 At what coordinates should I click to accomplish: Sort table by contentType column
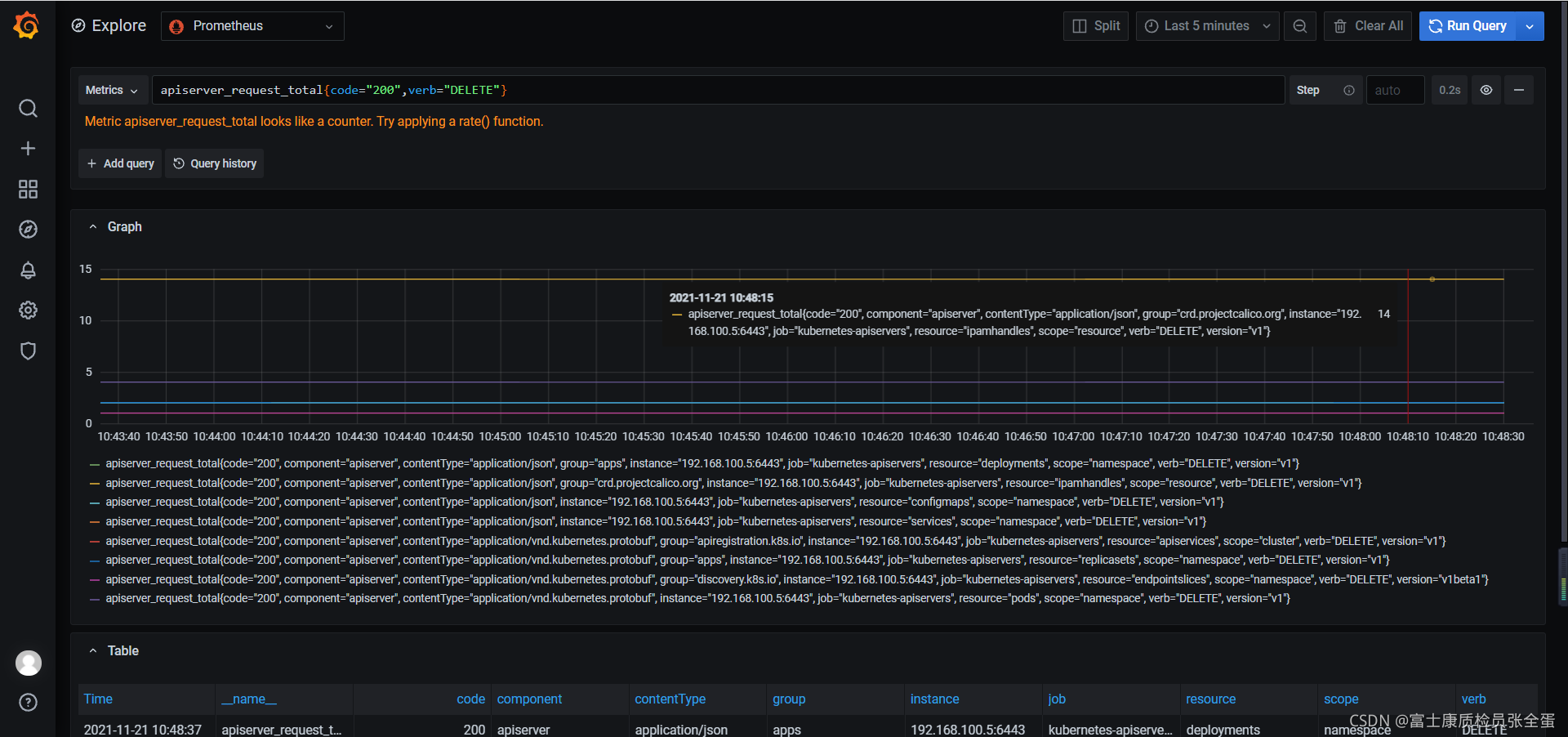point(670,699)
